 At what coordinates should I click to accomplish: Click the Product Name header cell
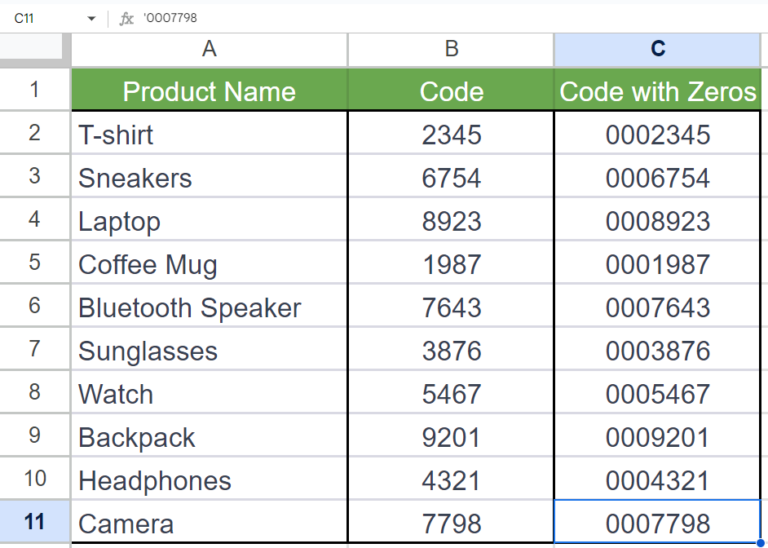tap(209, 91)
